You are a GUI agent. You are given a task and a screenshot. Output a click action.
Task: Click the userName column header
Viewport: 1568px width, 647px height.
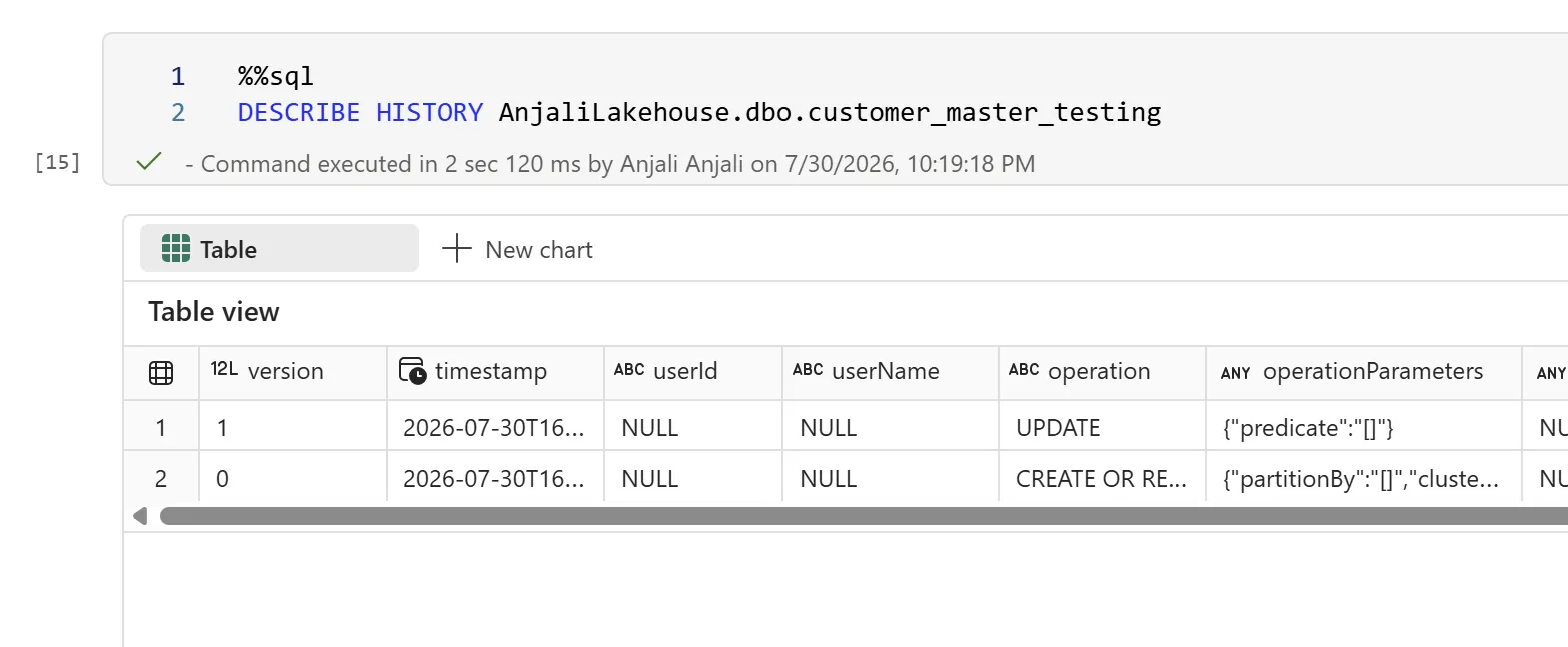tap(890, 372)
